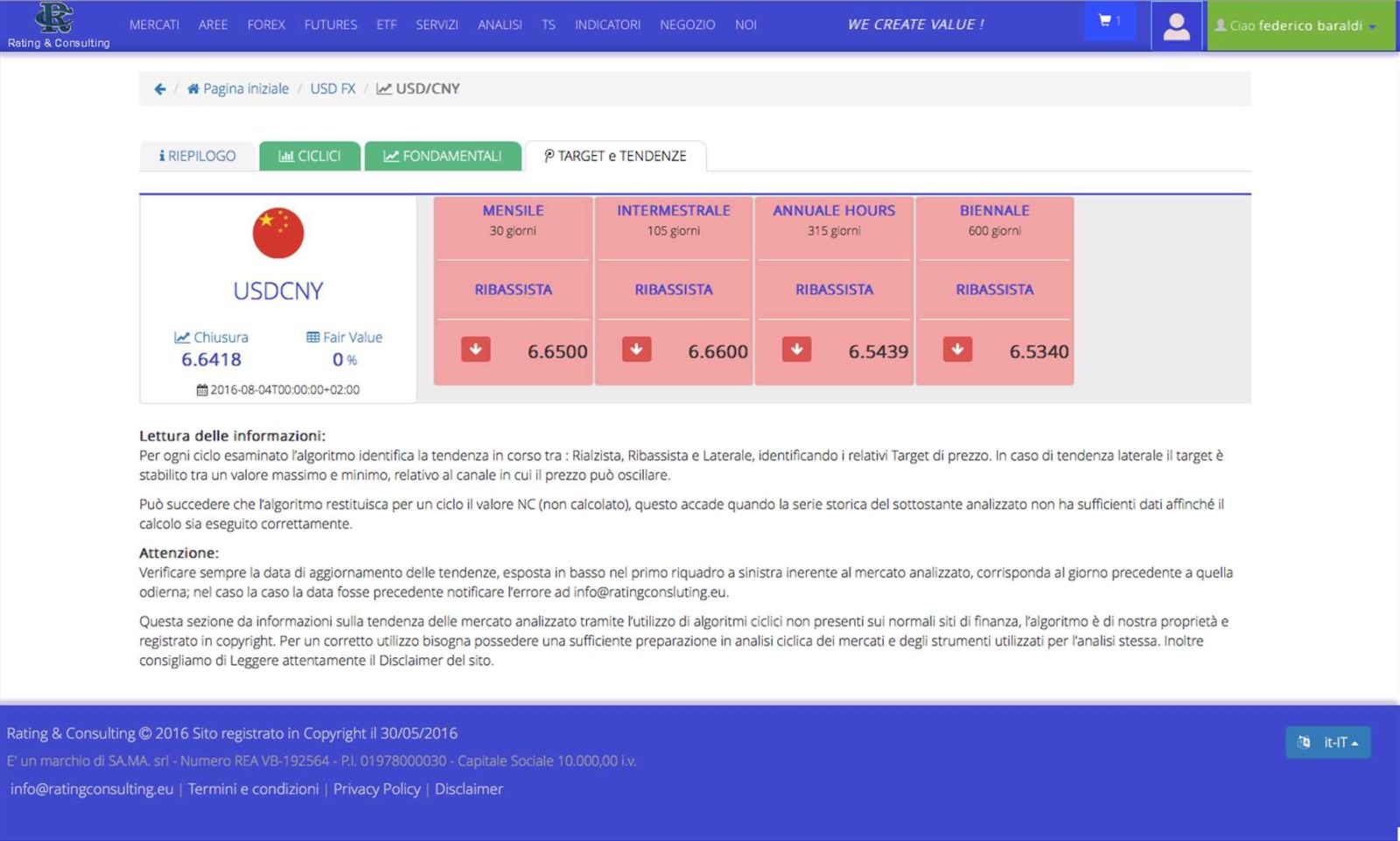Screen dimensions: 1400x841
Task: Open the INDICATORI menu
Action: tap(607, 25)
